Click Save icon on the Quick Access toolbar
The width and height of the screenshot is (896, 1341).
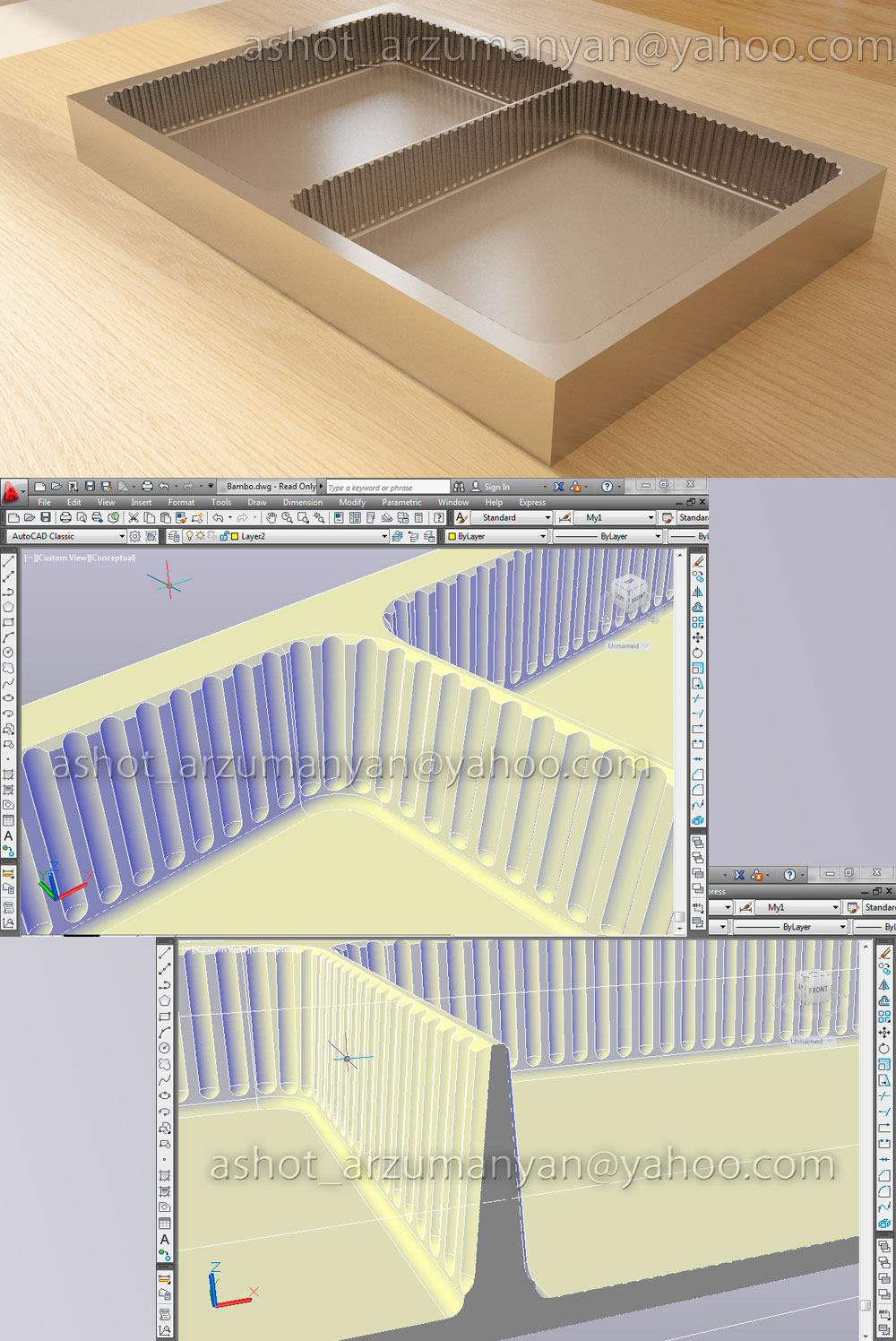pos(90,487)
